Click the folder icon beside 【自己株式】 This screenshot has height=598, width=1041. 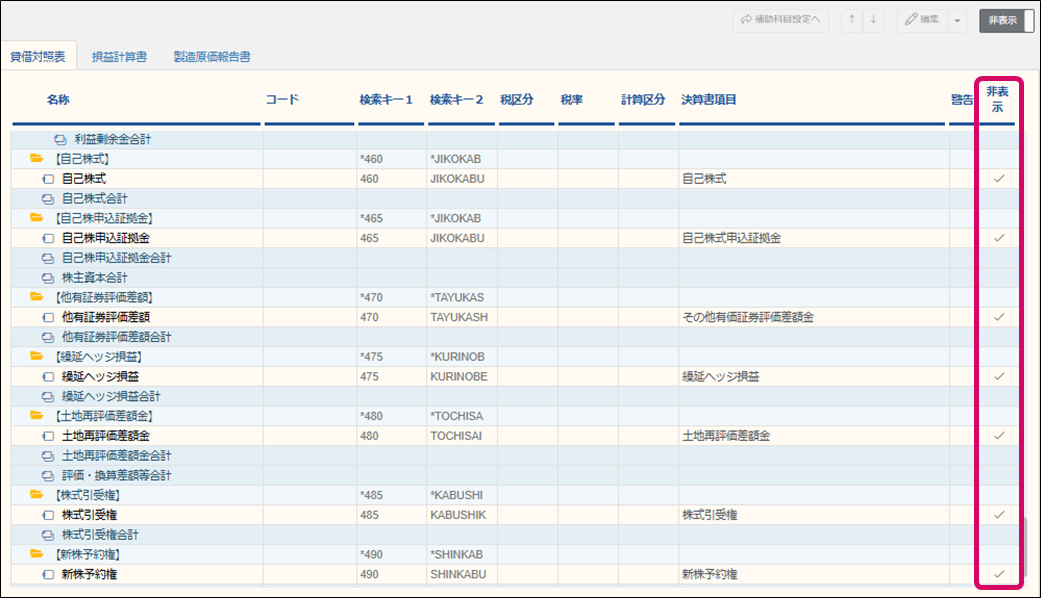(37, 159)
